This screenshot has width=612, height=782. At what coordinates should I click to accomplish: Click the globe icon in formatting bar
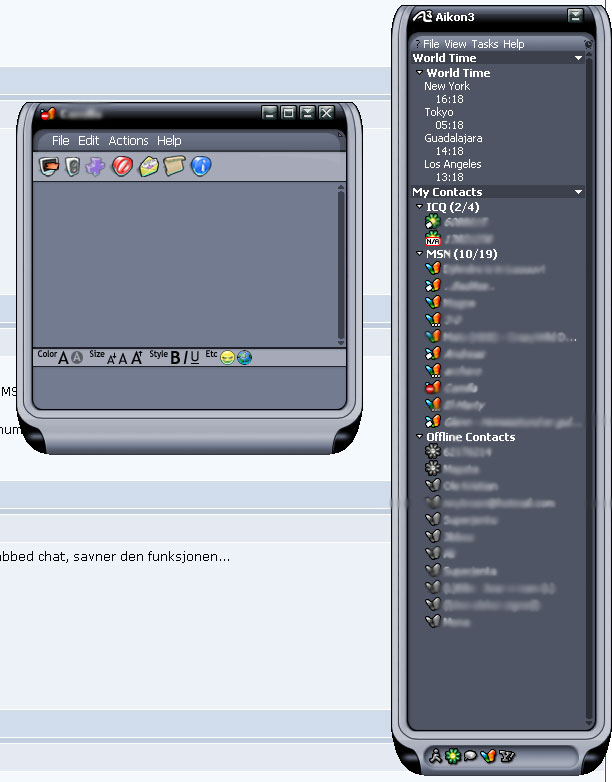pyautogui.click(x=244, y=358)
